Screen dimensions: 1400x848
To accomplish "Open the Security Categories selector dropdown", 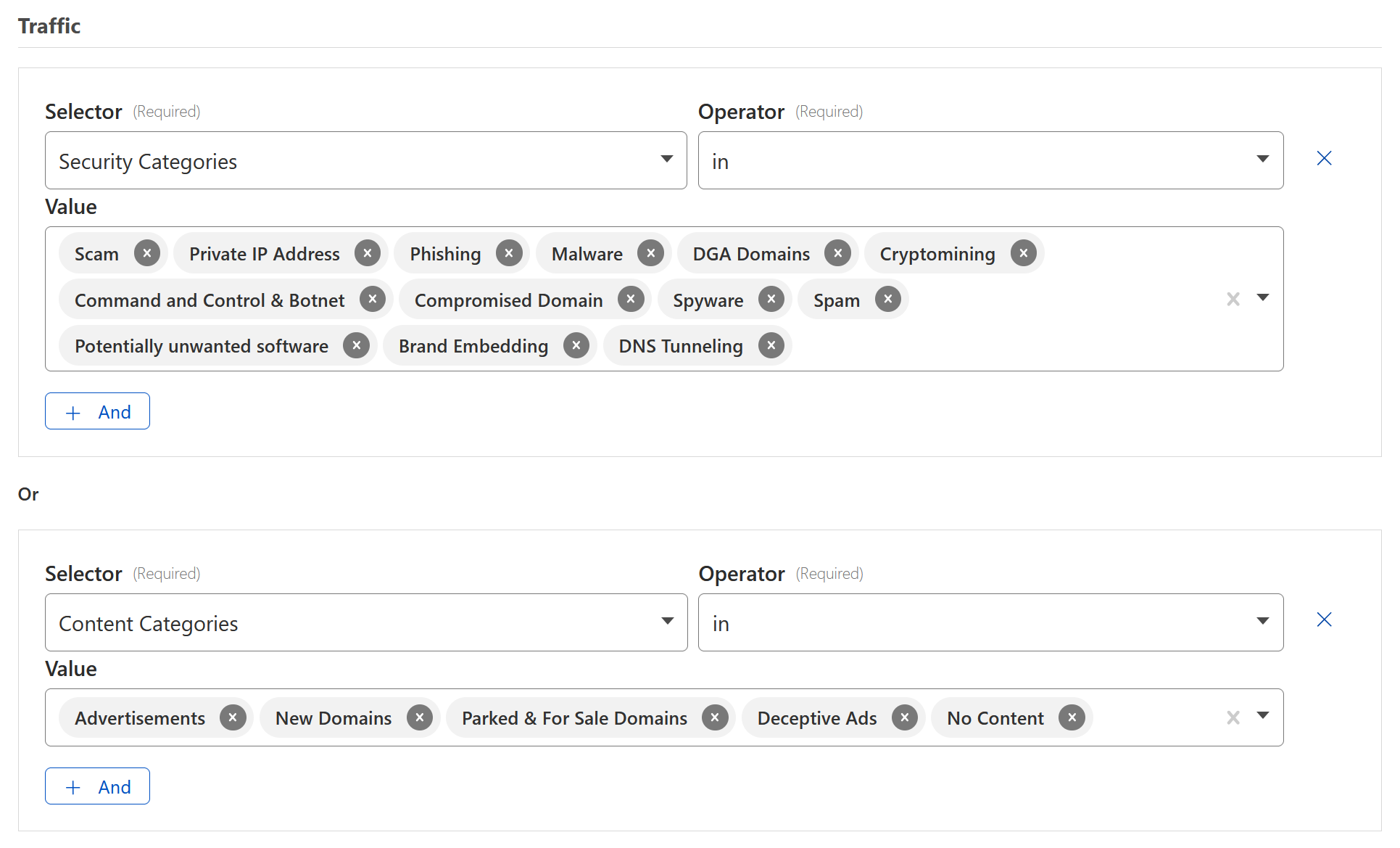I will point(365,160).
